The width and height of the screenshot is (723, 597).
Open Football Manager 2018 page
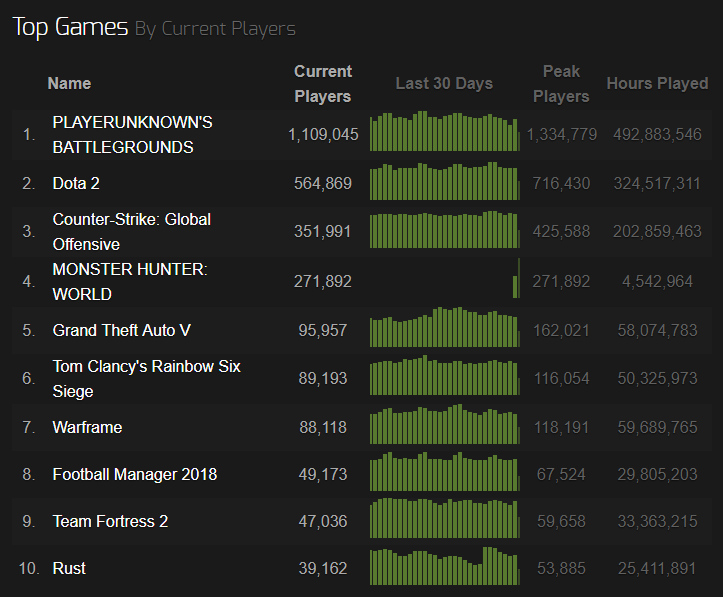[x=134, y=474]
